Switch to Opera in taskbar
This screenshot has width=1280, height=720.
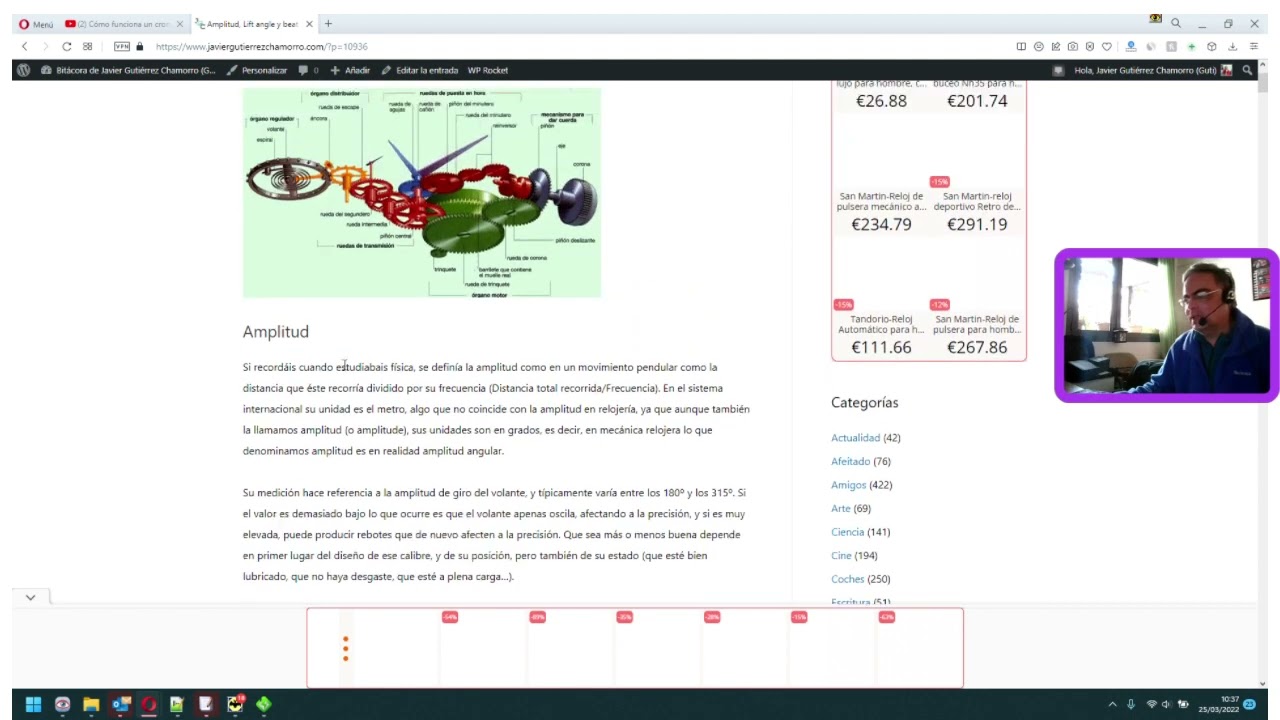149,704
